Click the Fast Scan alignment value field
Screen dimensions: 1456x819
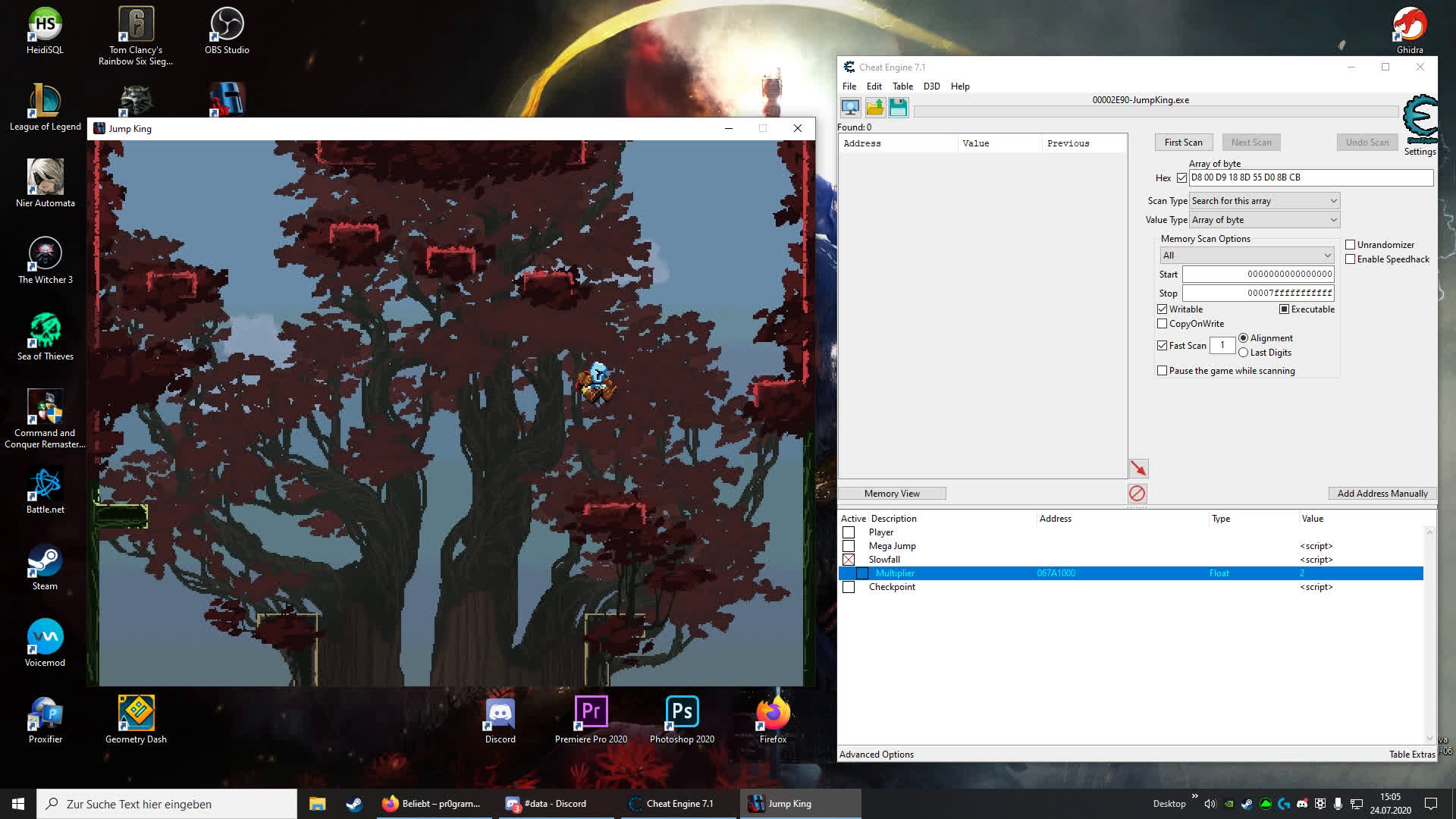pos(1222,345)
